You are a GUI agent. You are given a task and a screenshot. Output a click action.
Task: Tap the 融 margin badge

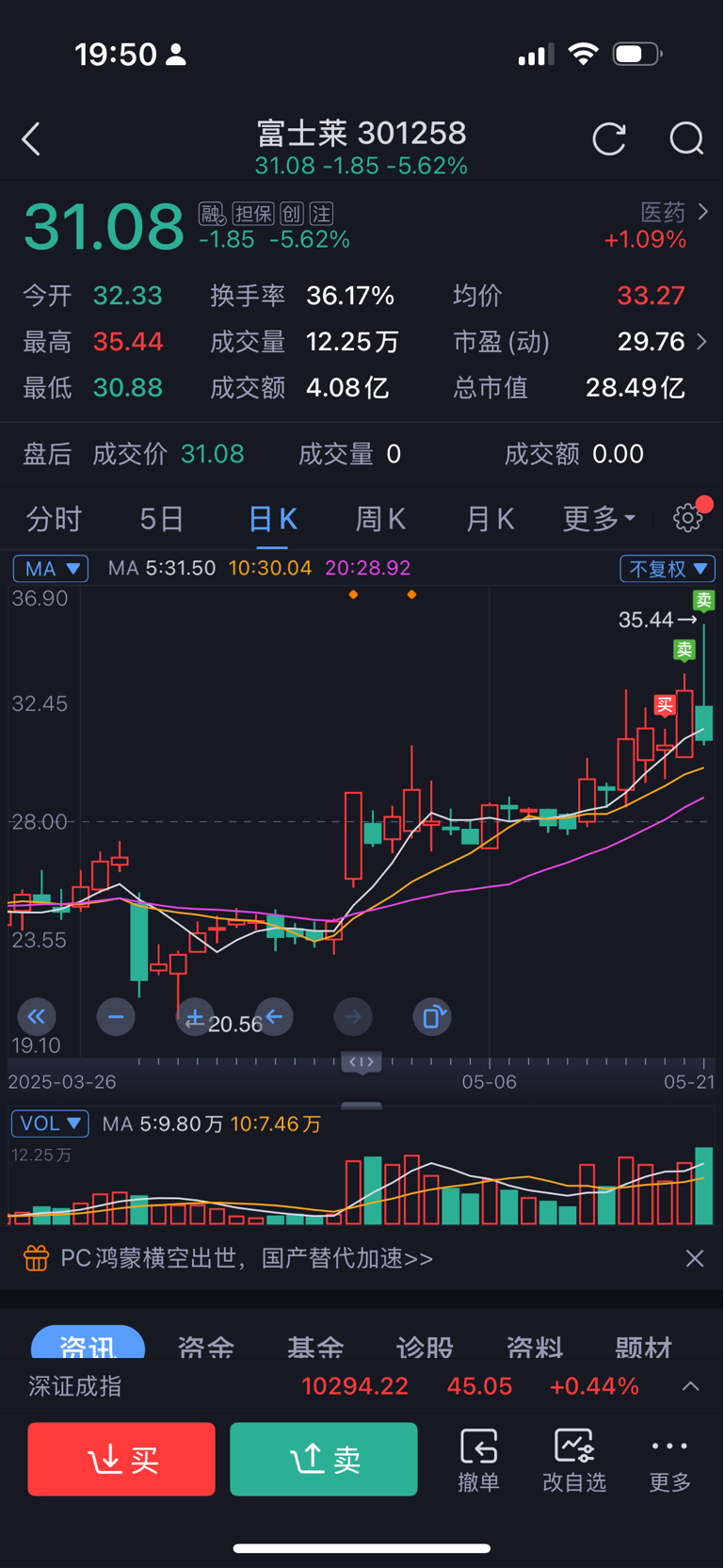[x=212, y=214]
